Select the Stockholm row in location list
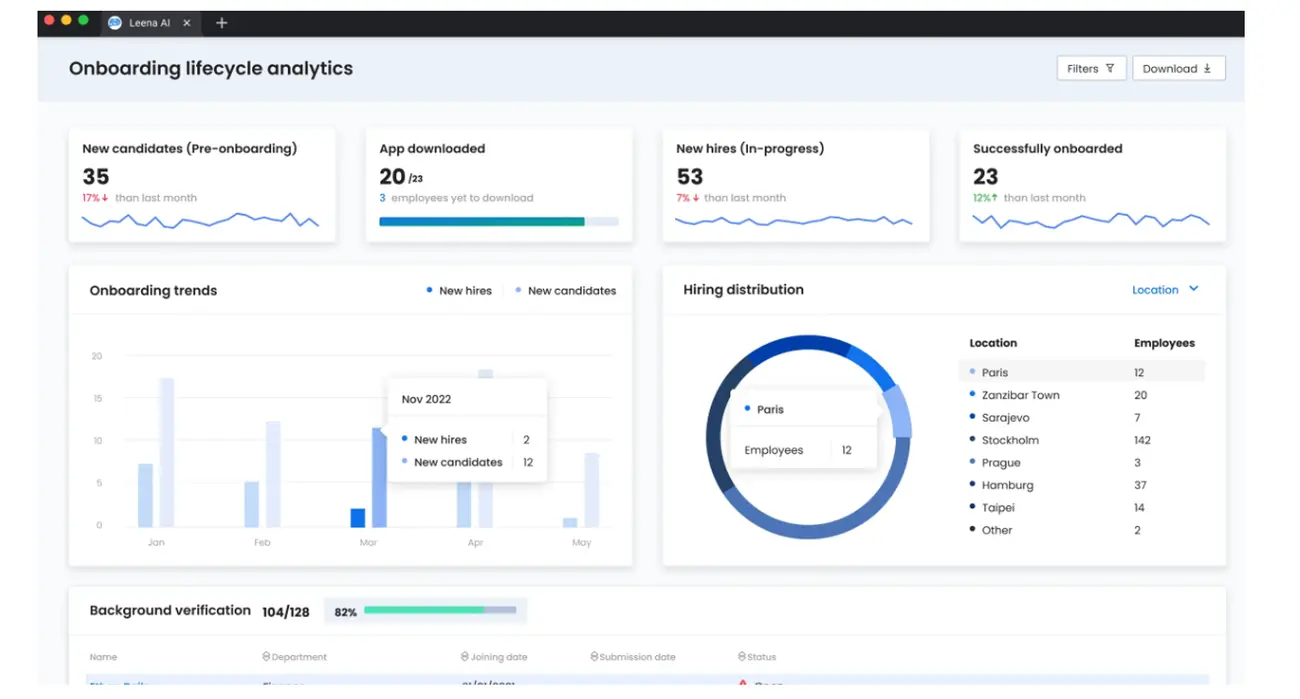Screen dimensions: 1300x699 [x=1010, y=440]
